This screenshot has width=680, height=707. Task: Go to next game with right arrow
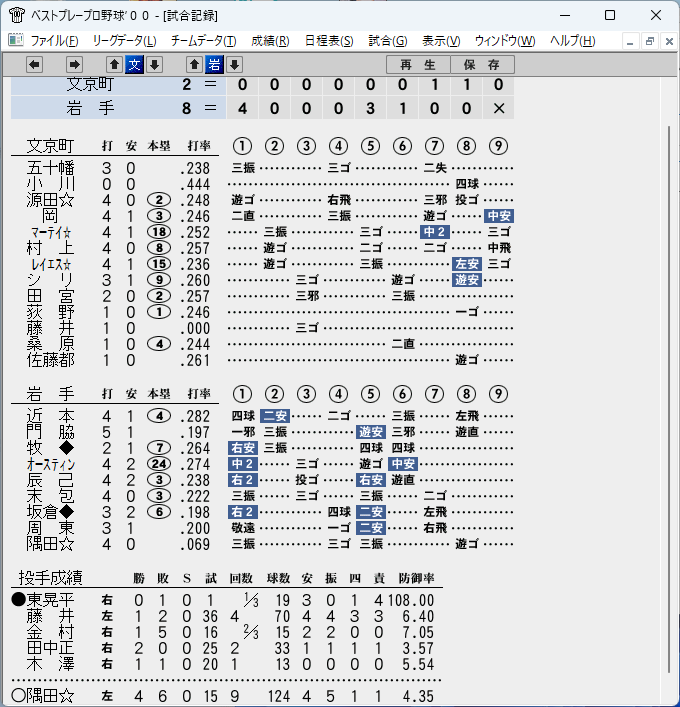[74, 65]
